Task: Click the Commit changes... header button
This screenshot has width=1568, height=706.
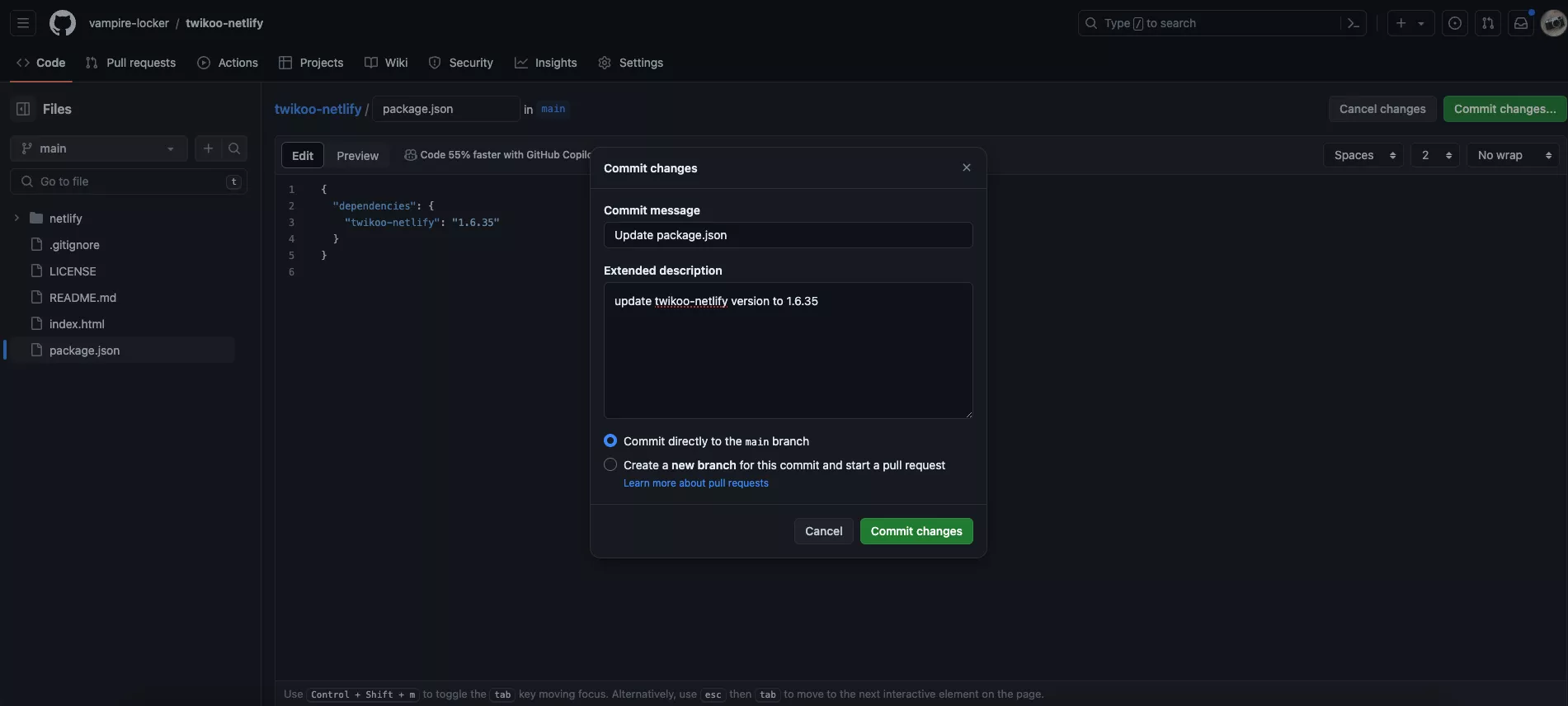Action: click(x=1504, y=109)
